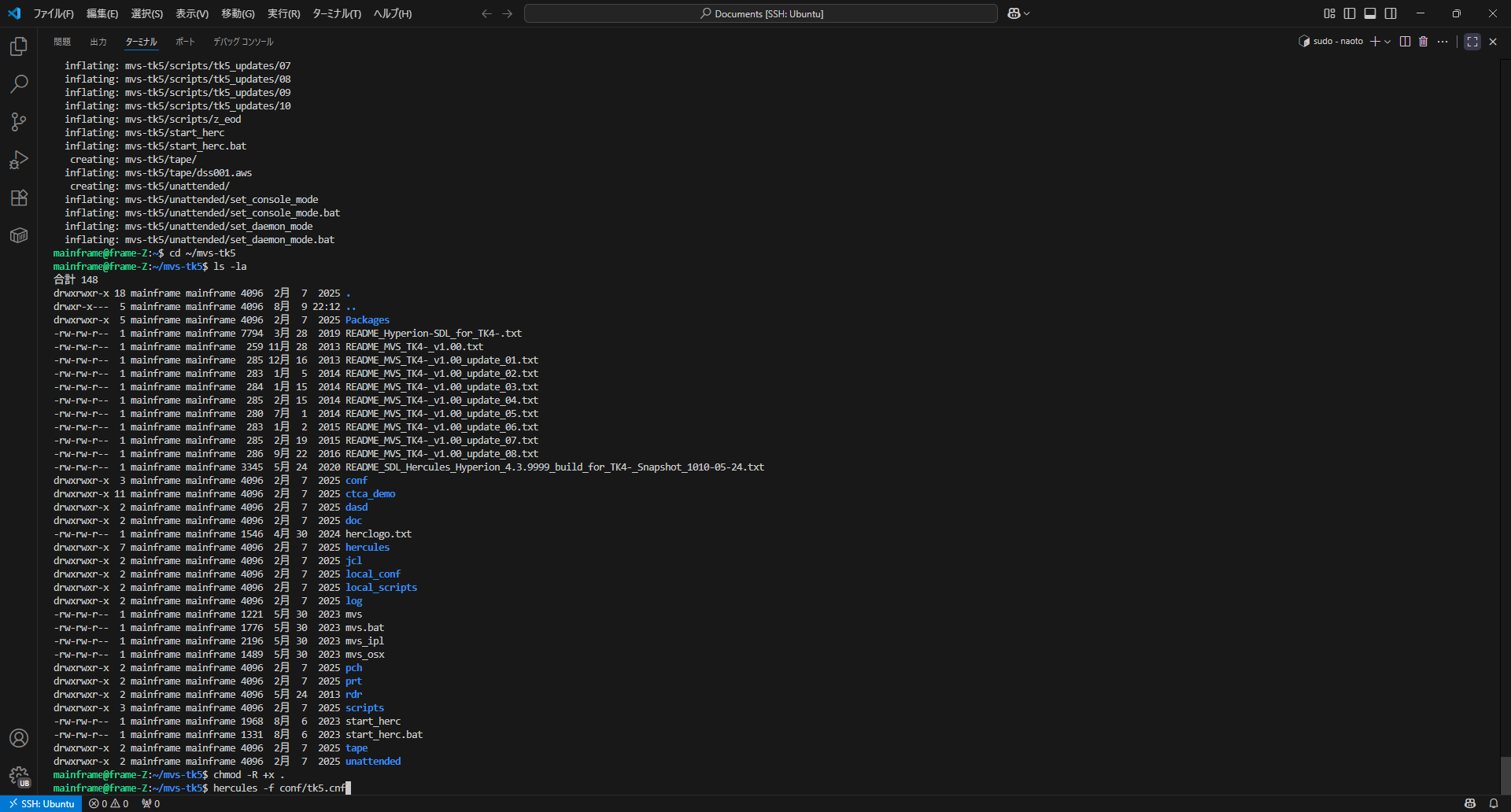Open the ファイル(F) menu
This screenshot has height=812, width=1511.
[54, 13]
